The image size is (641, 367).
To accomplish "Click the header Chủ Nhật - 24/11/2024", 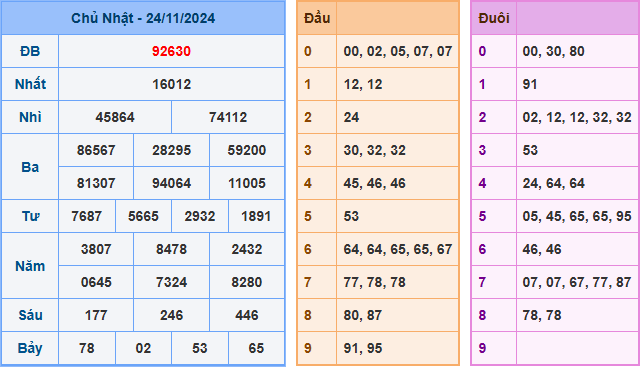I will tap(143, 18).
